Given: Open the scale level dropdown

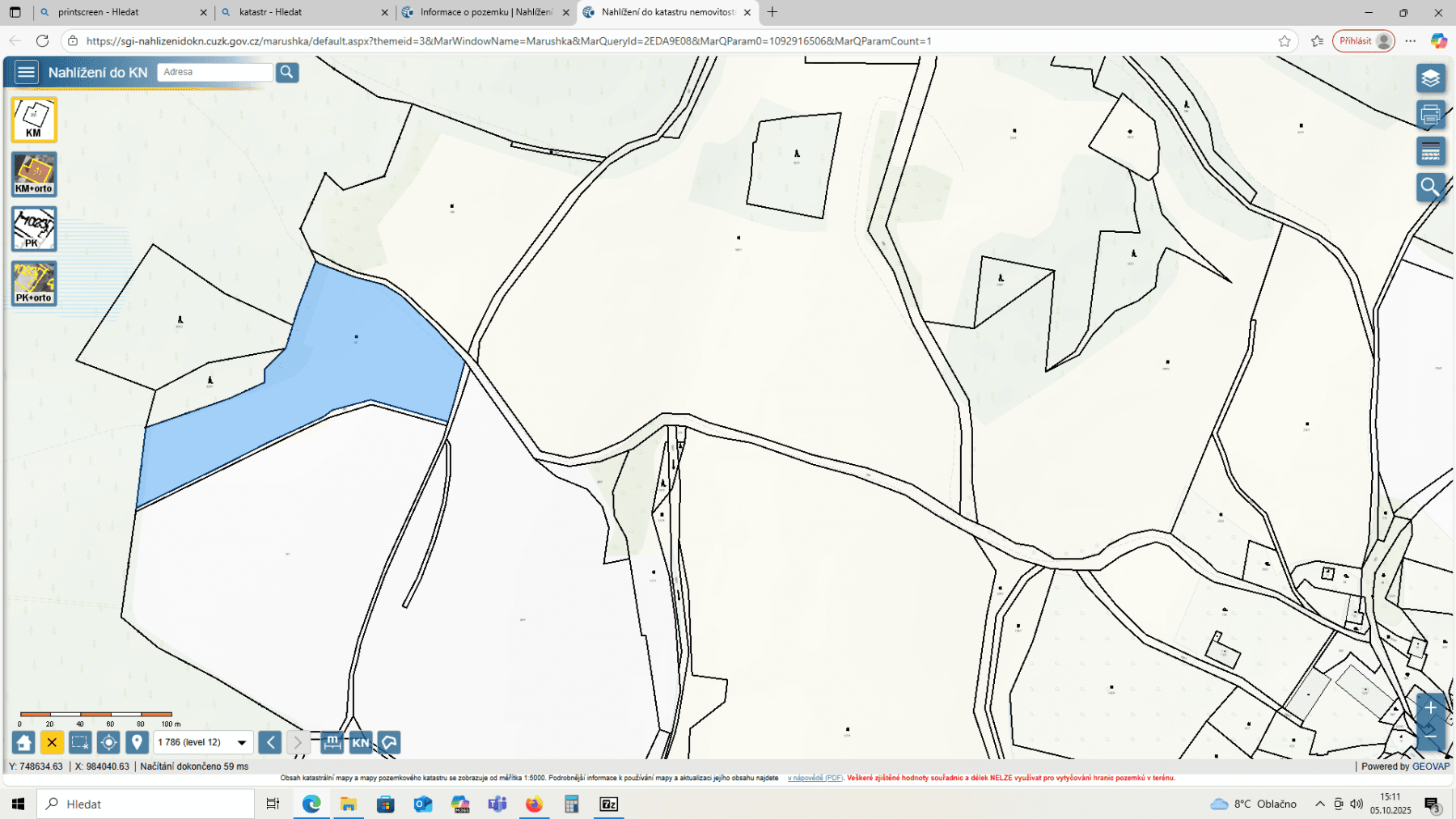Looking at the screenshot, I should (241, 742).
